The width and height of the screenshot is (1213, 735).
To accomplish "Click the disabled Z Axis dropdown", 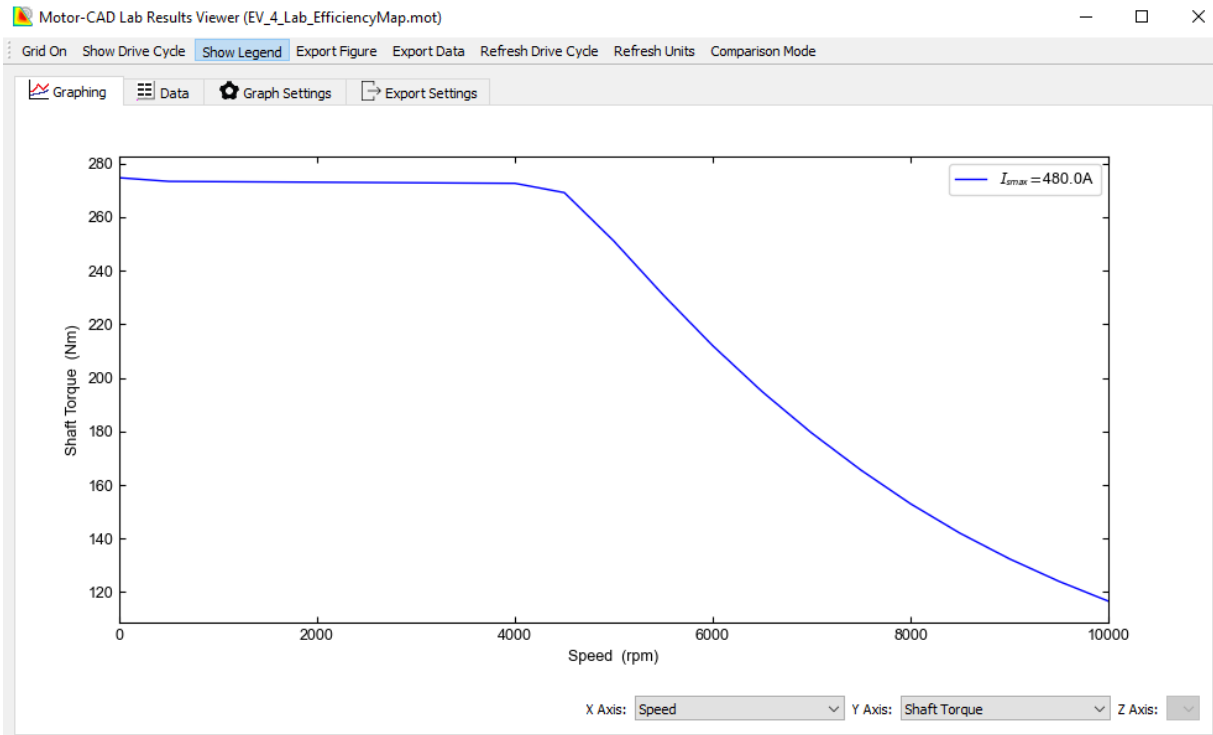I will 1183,709.
